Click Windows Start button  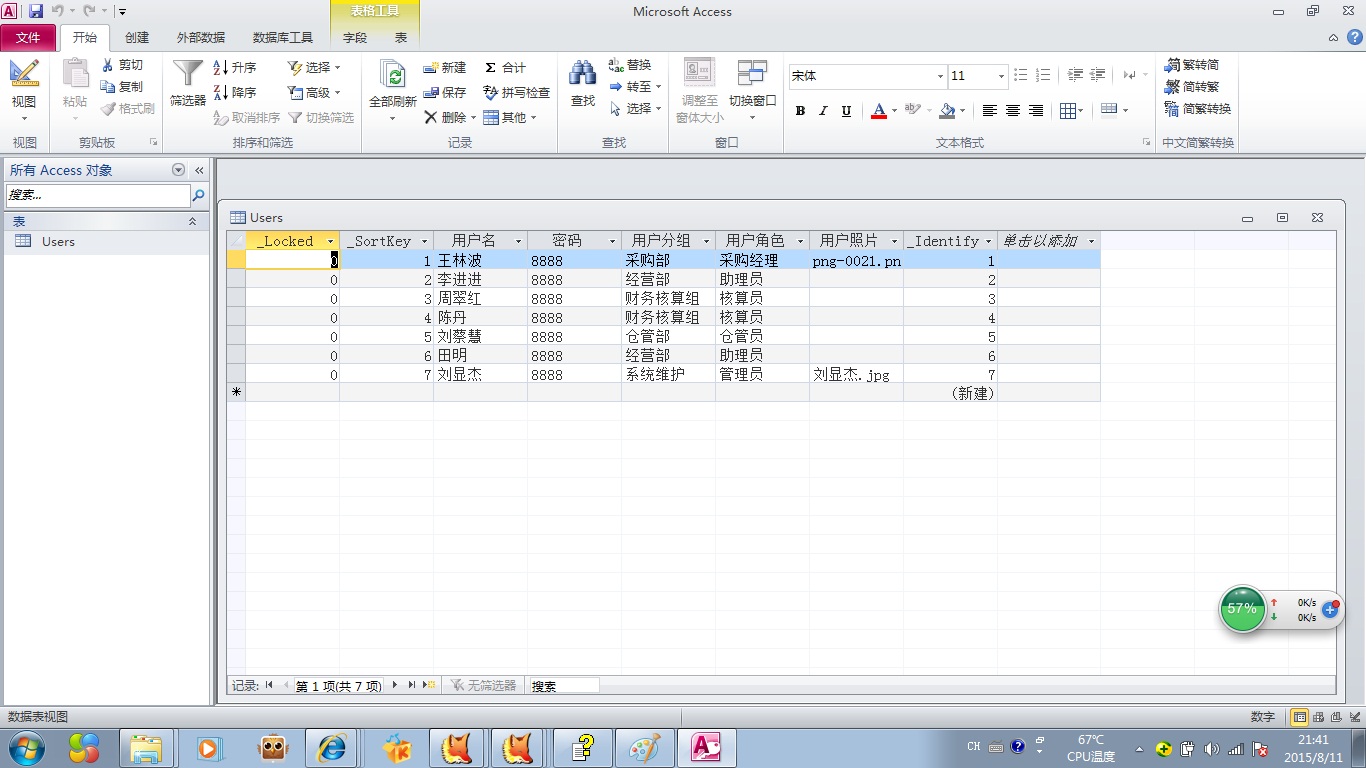tap(25, 747)
